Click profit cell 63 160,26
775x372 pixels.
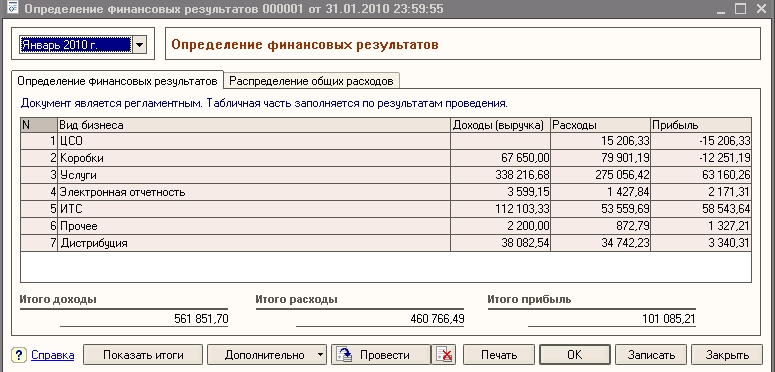pyautogui.click(x=701, y=175)
